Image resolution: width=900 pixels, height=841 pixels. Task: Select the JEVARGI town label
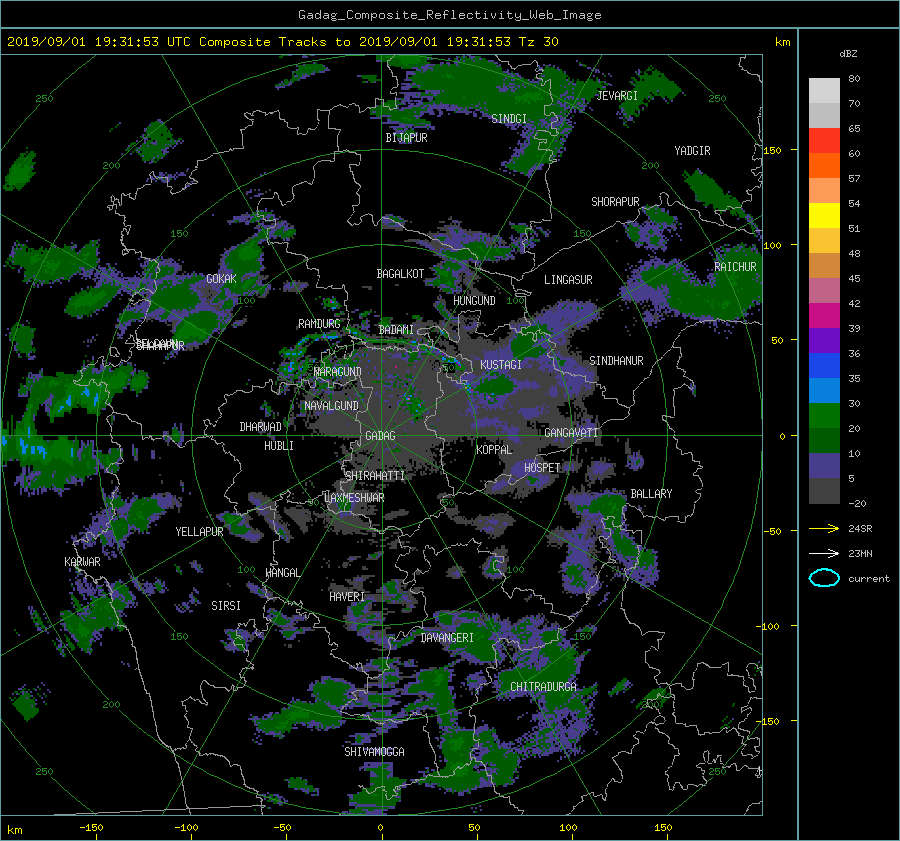(x=617, y=96)
